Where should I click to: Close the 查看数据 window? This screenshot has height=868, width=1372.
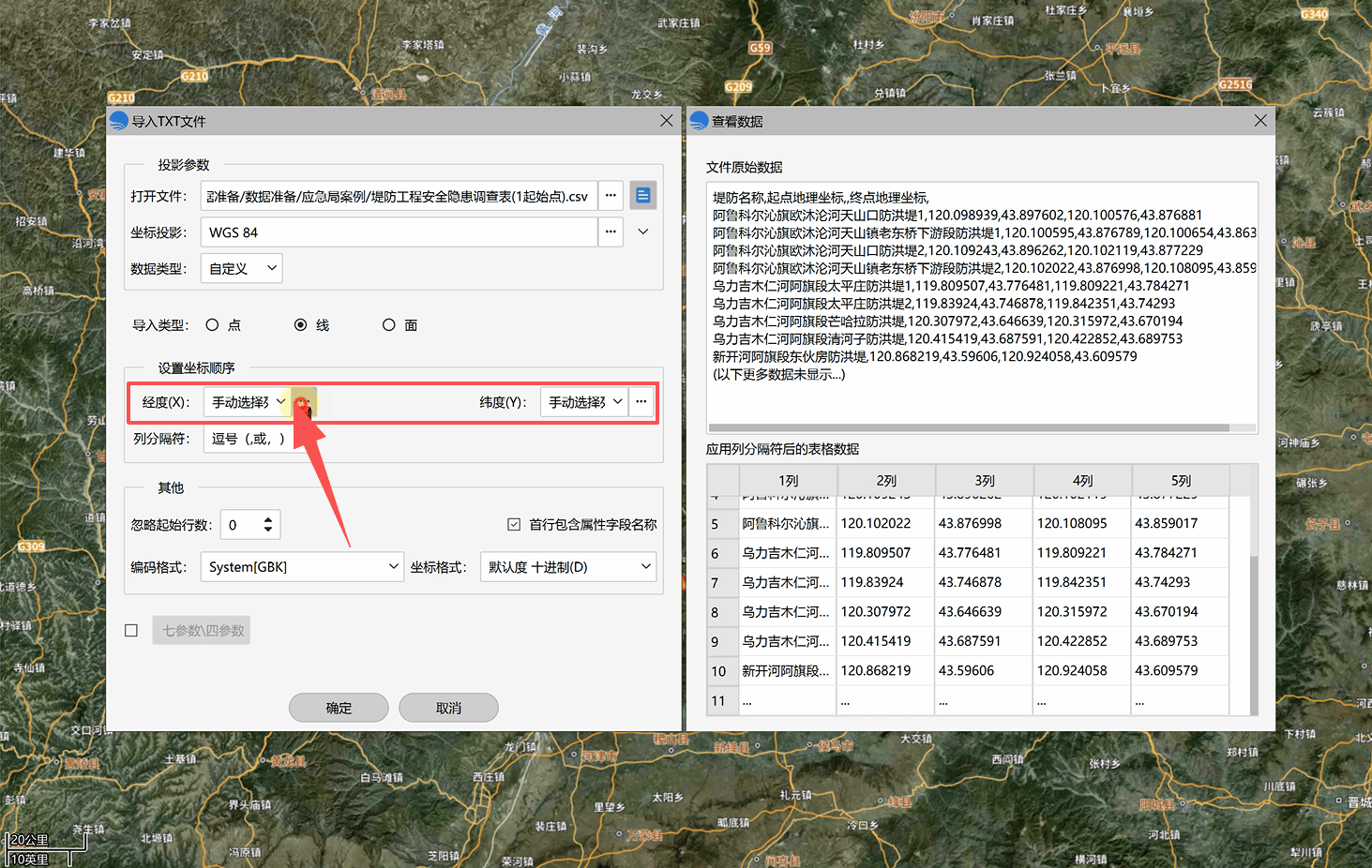click(x=1260, y=120)
